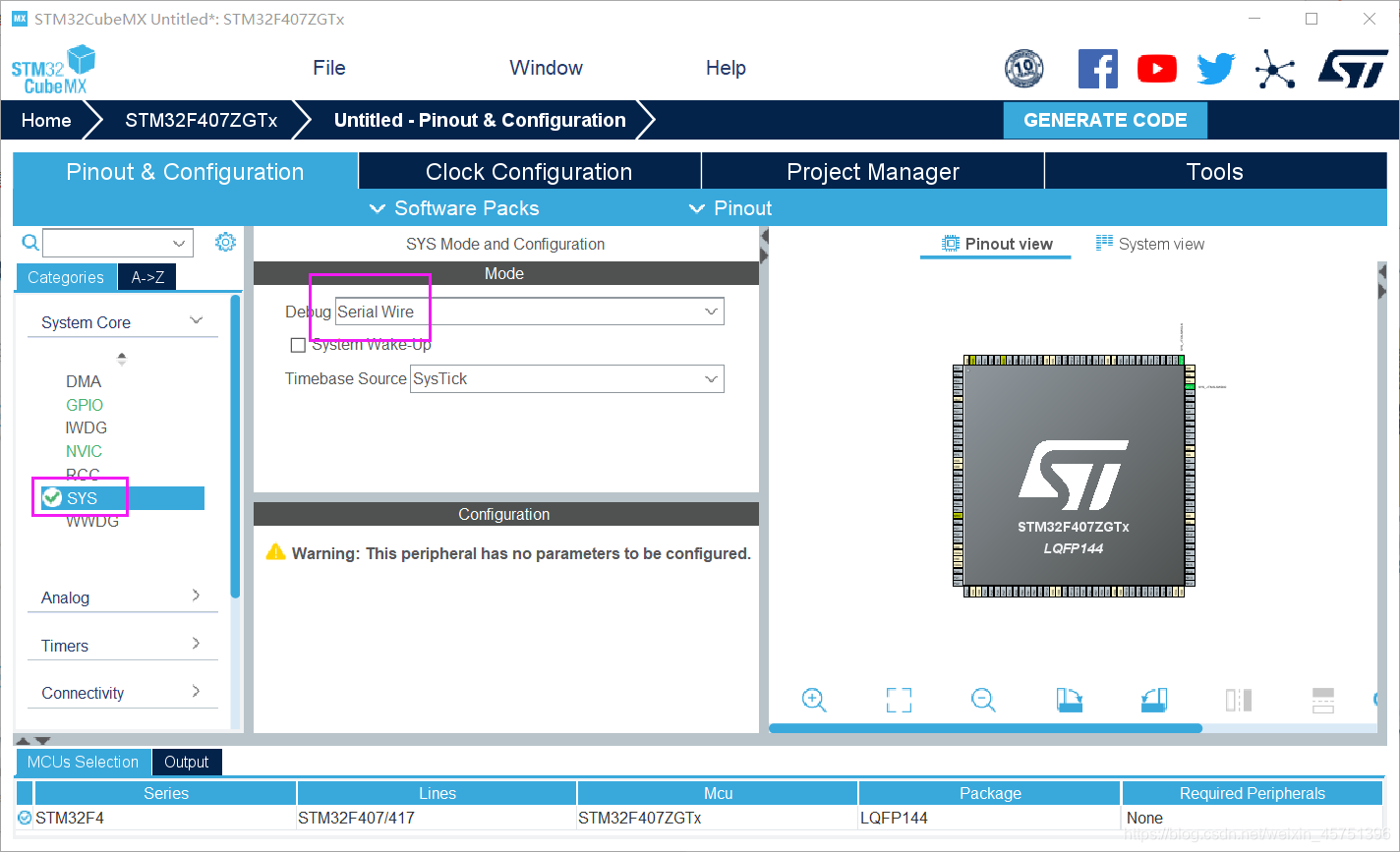Click the categories panel vertical scrollbar
Image resolution: width=1400 pixels, height=852 pixels.
235,446
